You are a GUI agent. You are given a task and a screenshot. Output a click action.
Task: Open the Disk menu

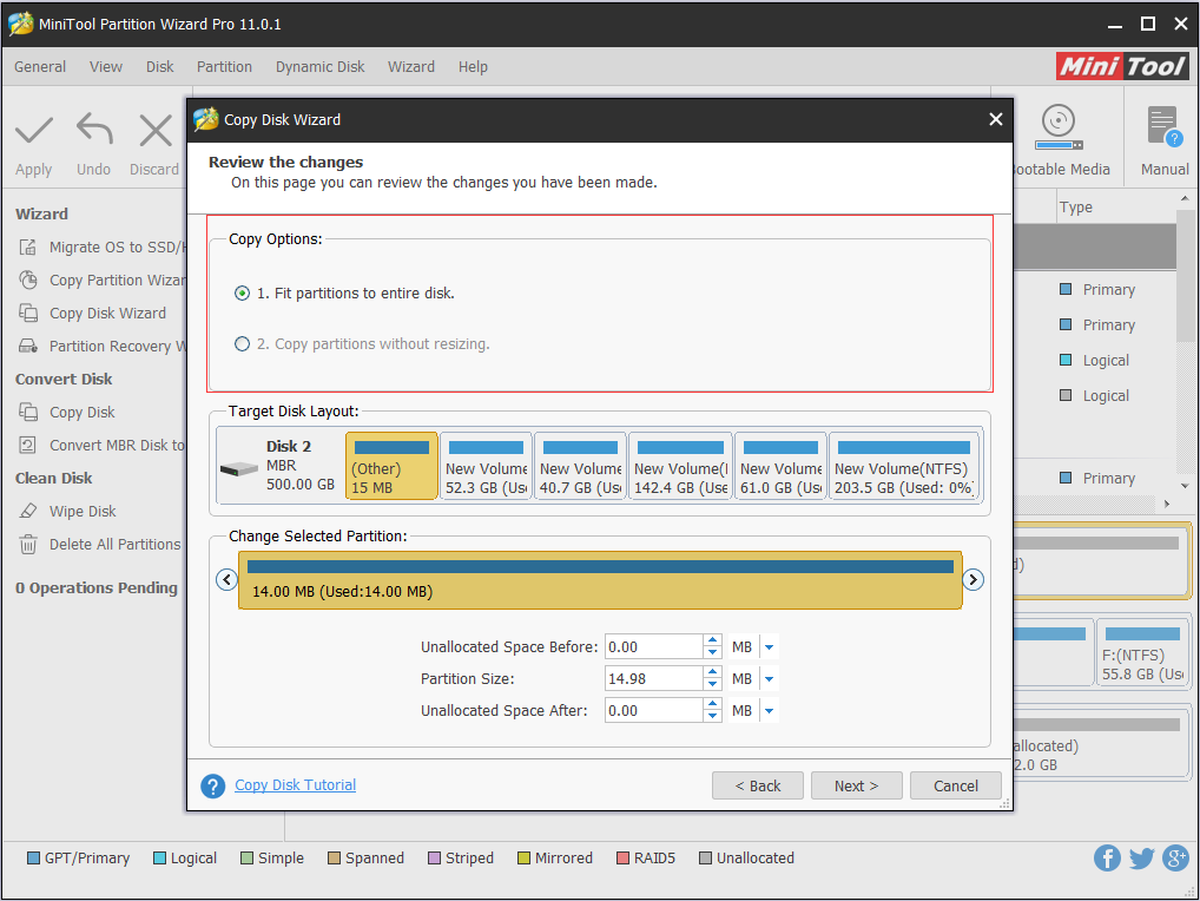point(160,67)
